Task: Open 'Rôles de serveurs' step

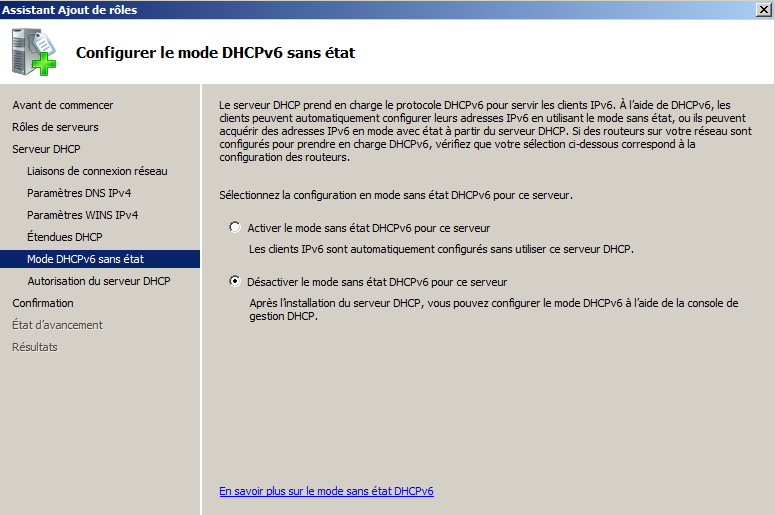Action: [55, 127]
